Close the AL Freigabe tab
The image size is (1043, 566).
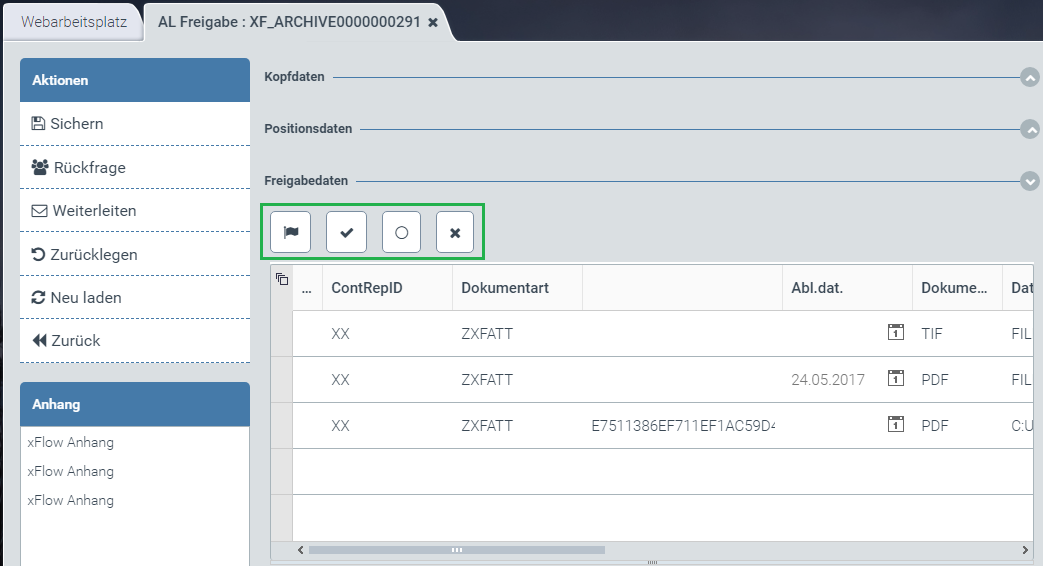pyautogui.click(x=433, y=22)
